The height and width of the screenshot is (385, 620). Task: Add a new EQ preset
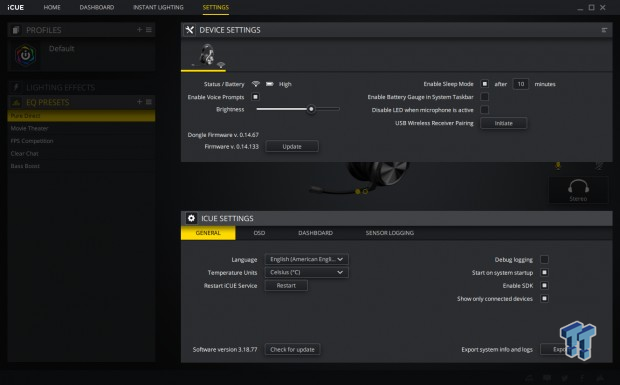[139, 102]
